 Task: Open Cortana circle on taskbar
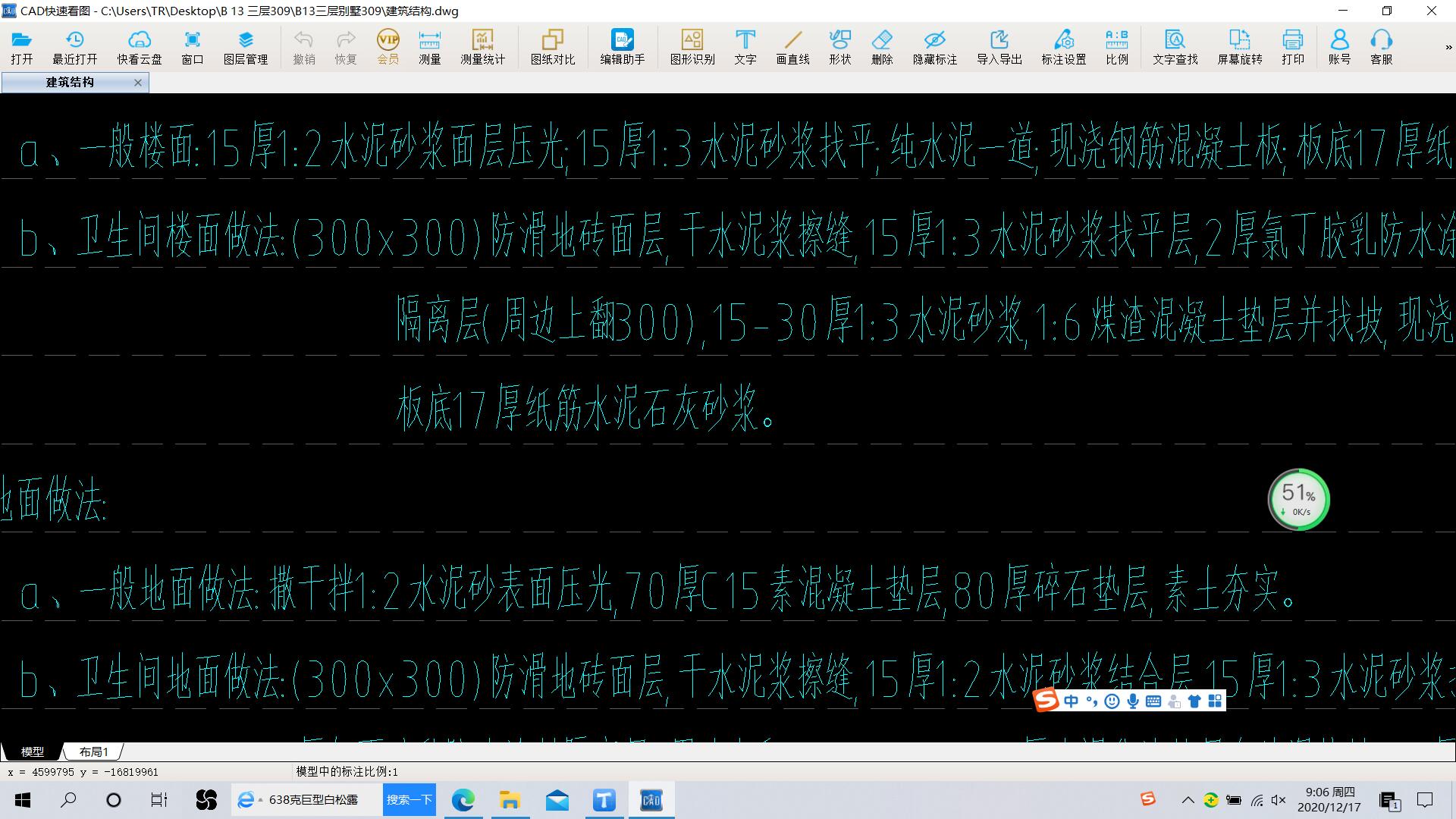(114, 800)
